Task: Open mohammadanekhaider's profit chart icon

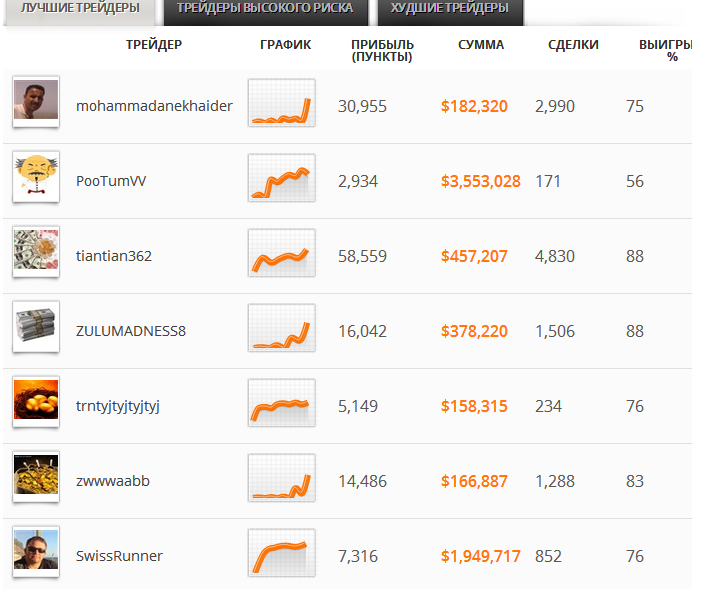Action: point(281,103)
